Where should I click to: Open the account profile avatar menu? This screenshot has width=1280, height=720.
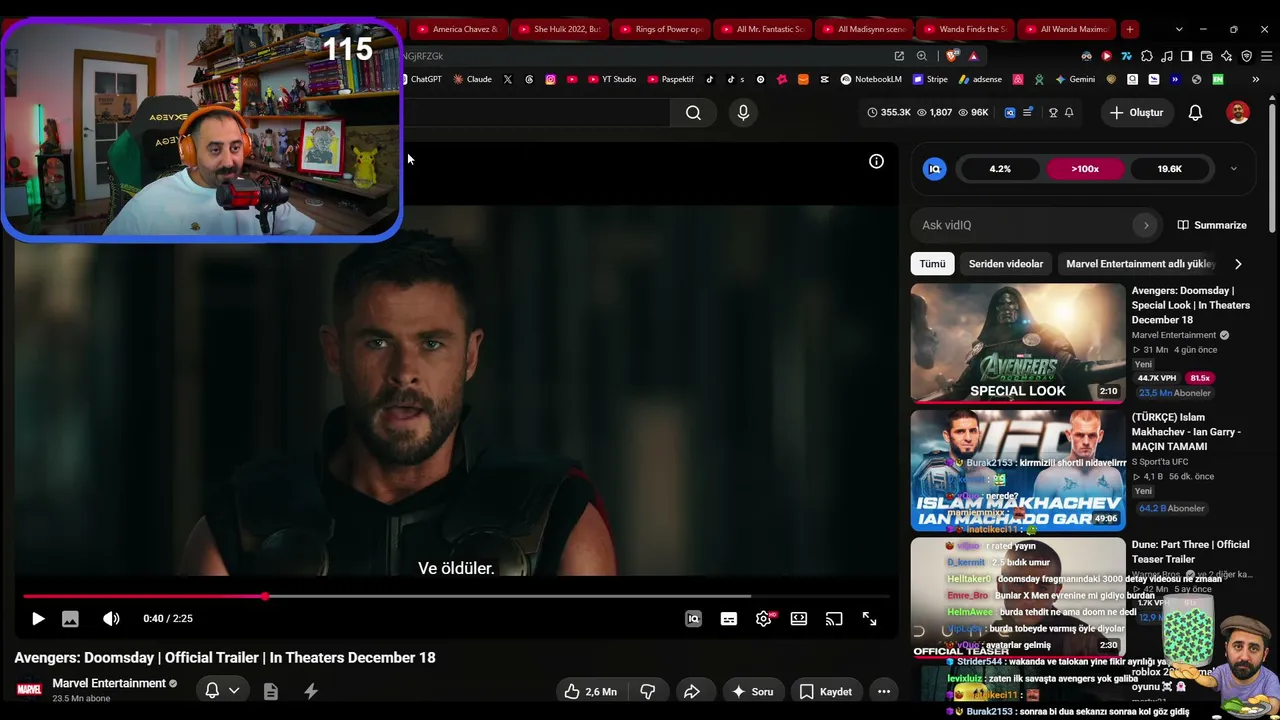pyautogui.click(x=1238, y=113)
